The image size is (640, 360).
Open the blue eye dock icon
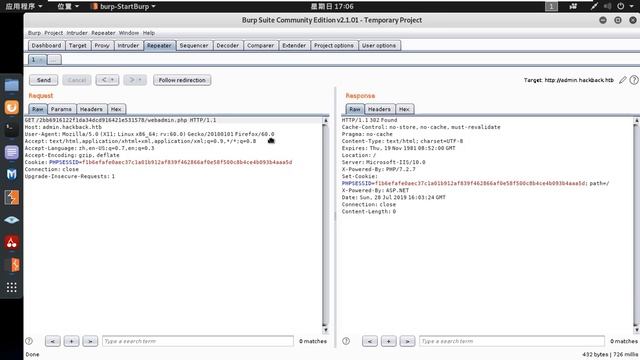(x=11, y=220)
